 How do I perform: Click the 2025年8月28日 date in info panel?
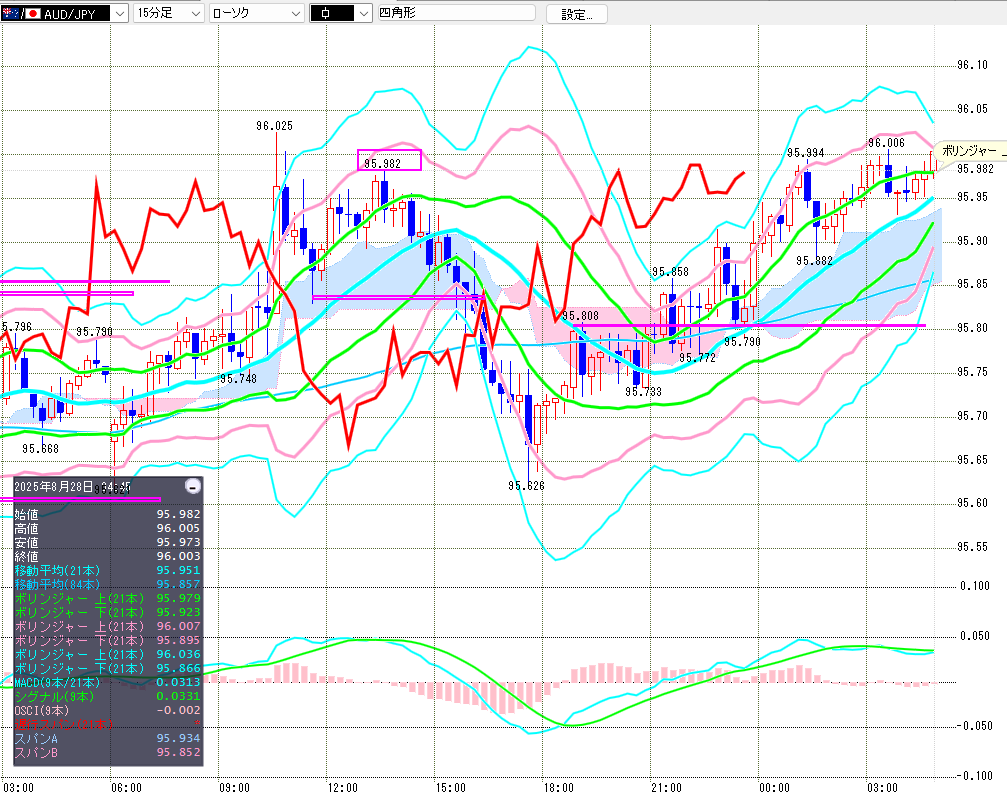tap(53, 487)
